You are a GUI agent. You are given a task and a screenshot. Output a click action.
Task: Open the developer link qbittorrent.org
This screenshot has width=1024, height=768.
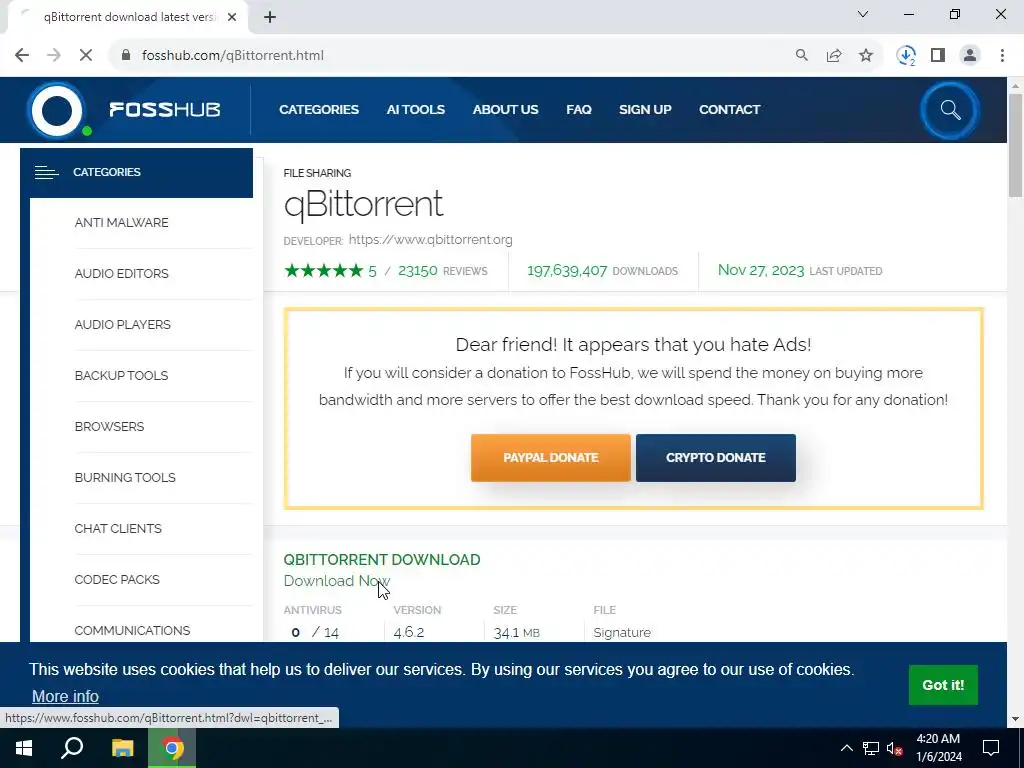click(x=430, y=240)
